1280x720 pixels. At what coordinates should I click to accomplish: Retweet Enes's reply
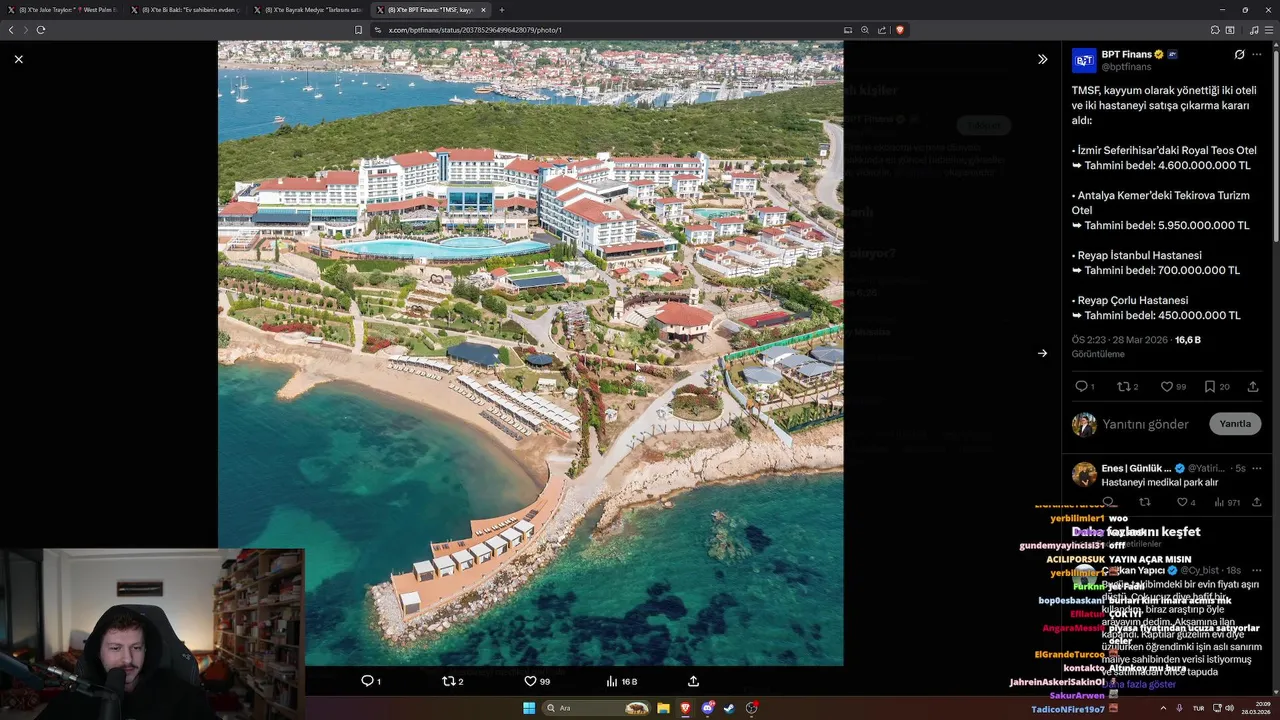(1145, 502)
